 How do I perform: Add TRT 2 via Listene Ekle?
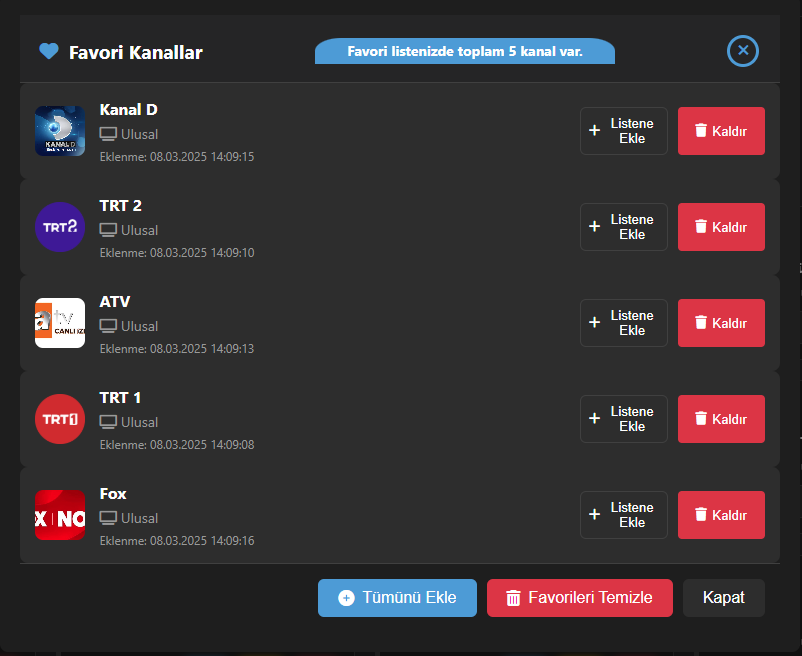623,227
